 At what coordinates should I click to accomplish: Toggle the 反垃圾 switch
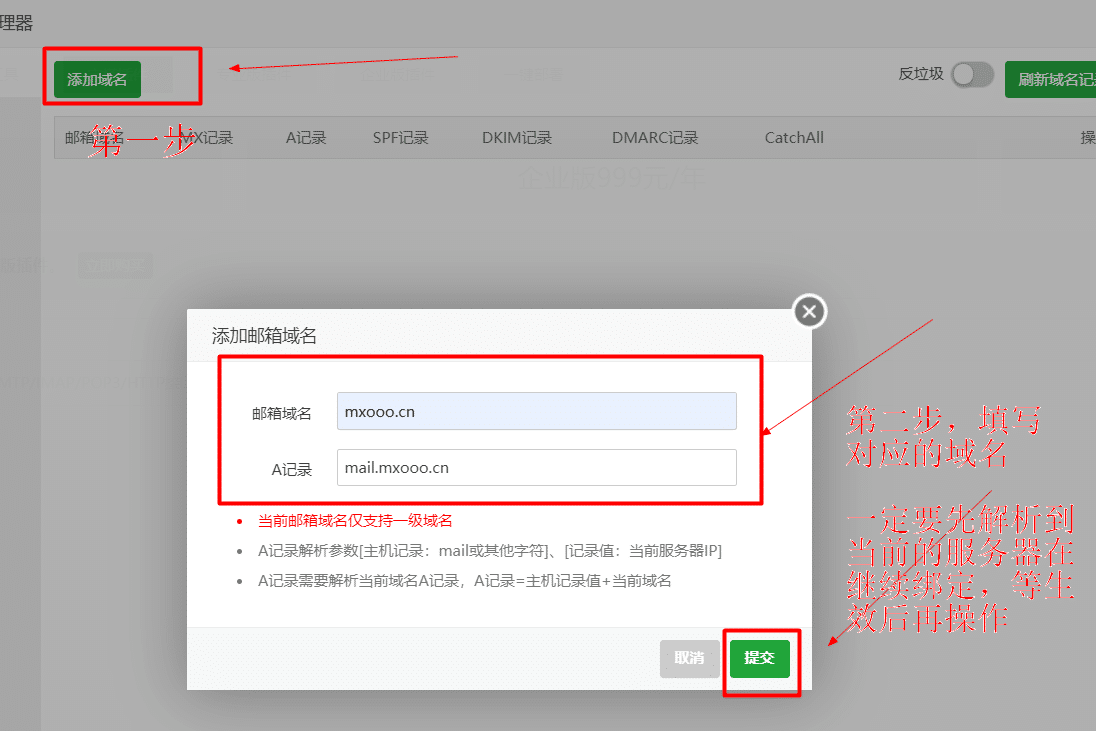(x=971, y=75)
